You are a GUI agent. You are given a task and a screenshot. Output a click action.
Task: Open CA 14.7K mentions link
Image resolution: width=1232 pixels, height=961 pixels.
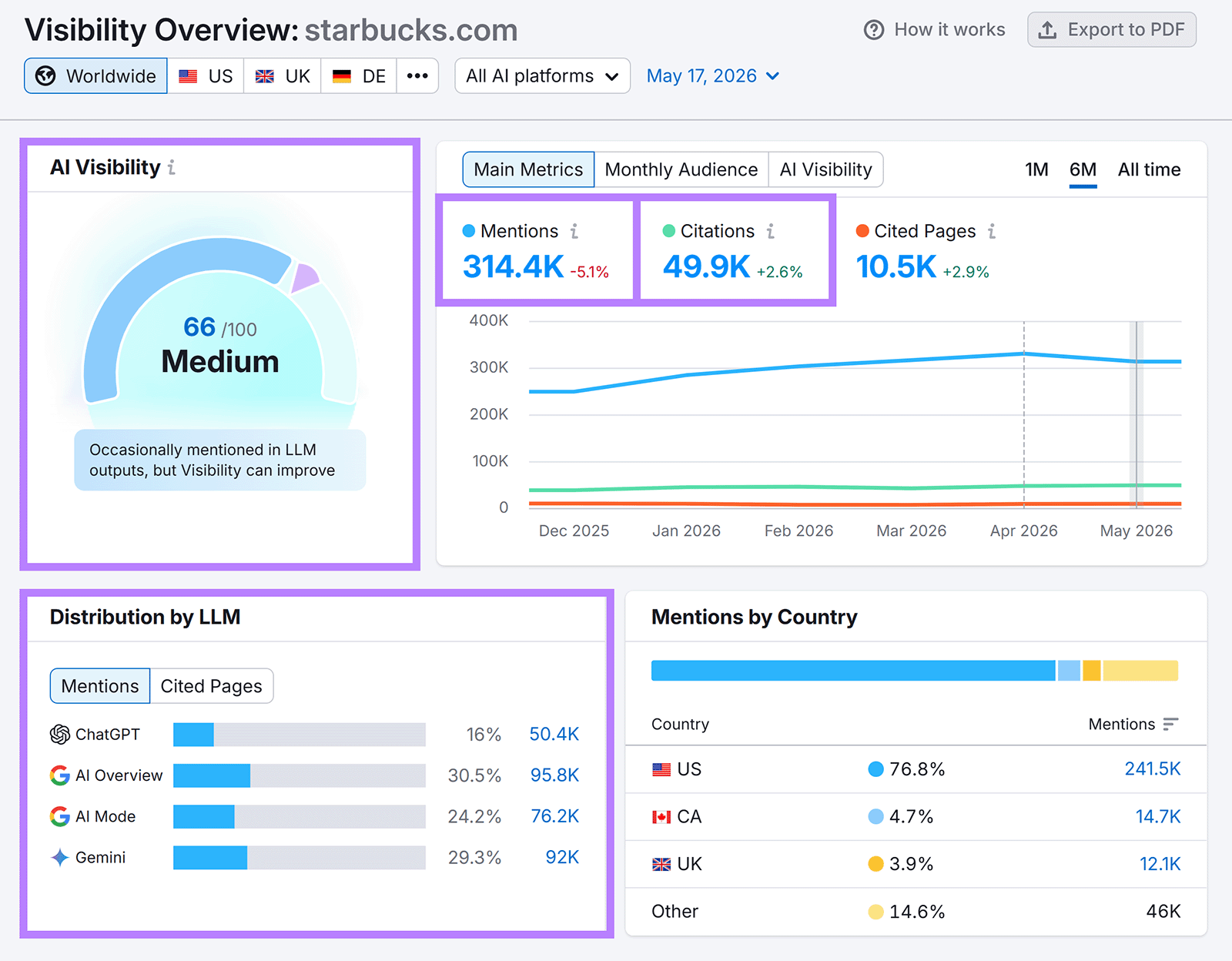[x=1157, y=817]
